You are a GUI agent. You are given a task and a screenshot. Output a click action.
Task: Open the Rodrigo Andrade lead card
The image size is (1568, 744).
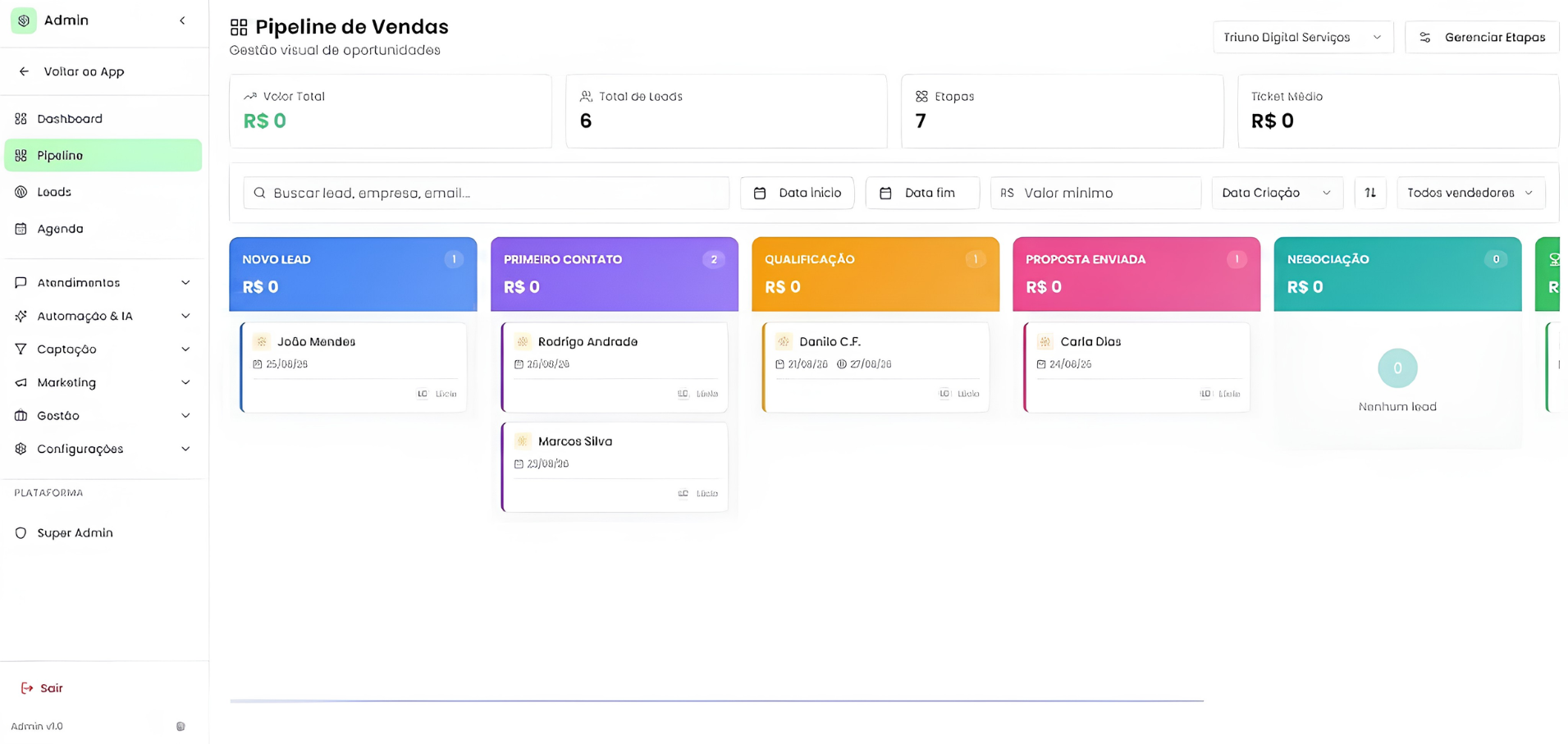(x=615, y=367)
